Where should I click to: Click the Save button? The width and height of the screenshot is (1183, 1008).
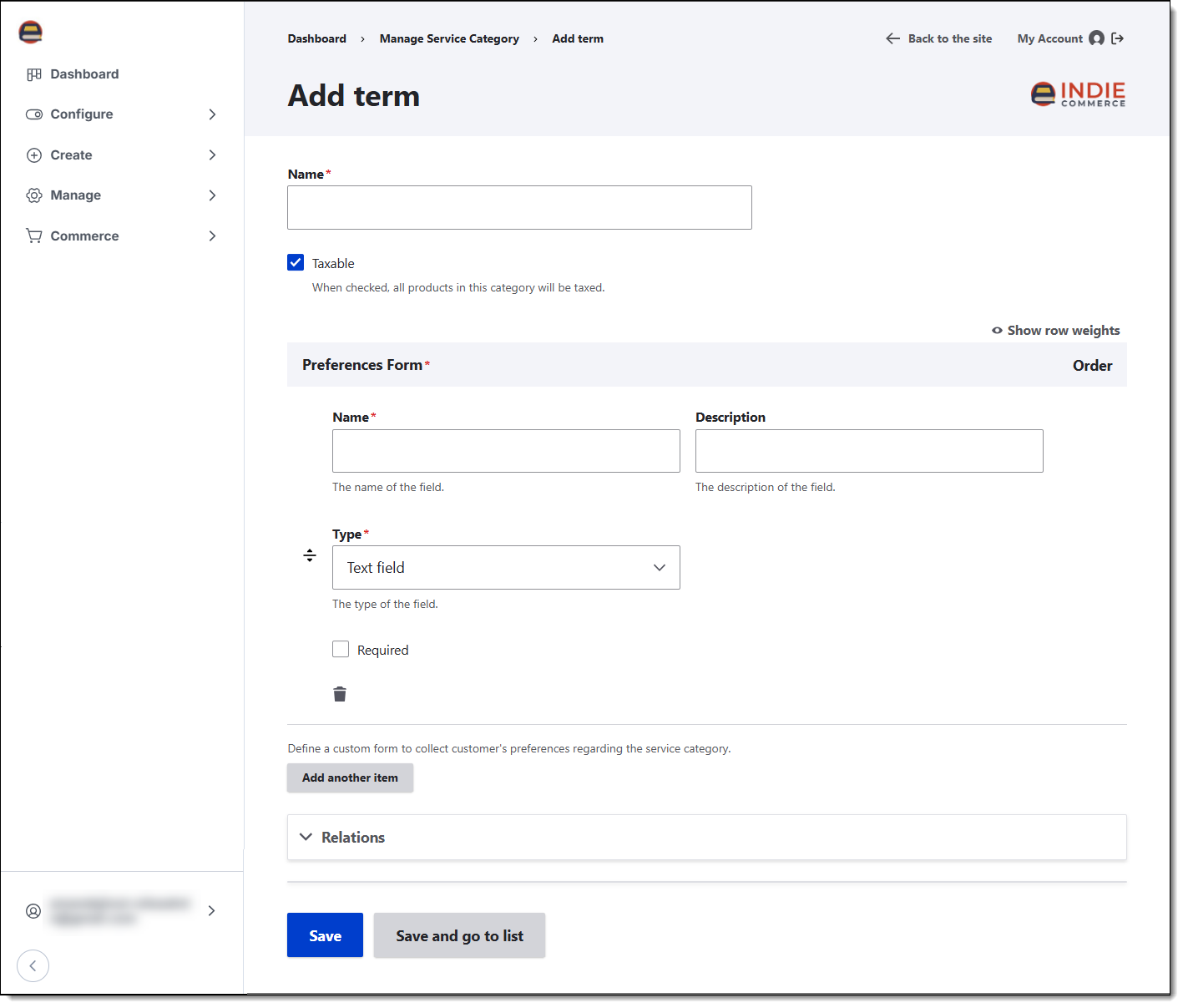point(325,935)
